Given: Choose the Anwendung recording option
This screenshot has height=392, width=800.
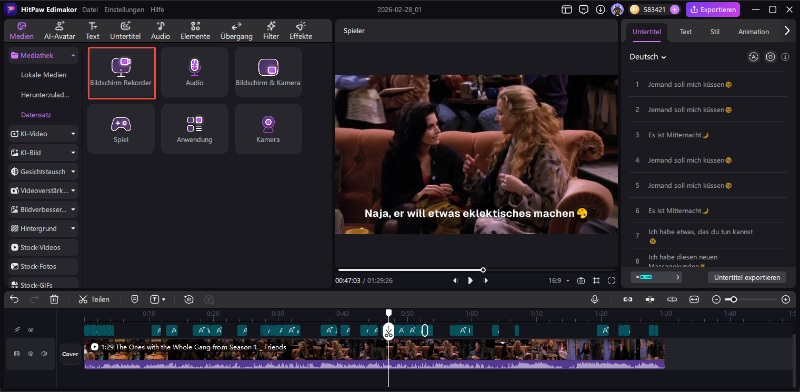Looking at the screenshot, I should coord(194,129).
